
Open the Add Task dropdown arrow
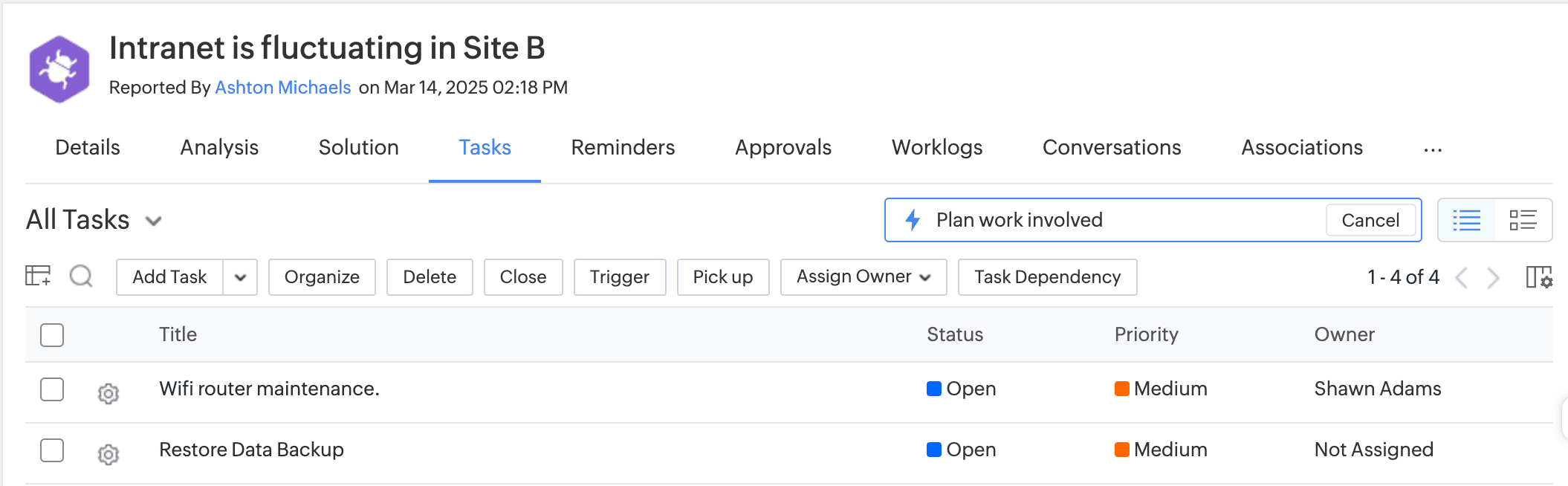tap(240, 277)
